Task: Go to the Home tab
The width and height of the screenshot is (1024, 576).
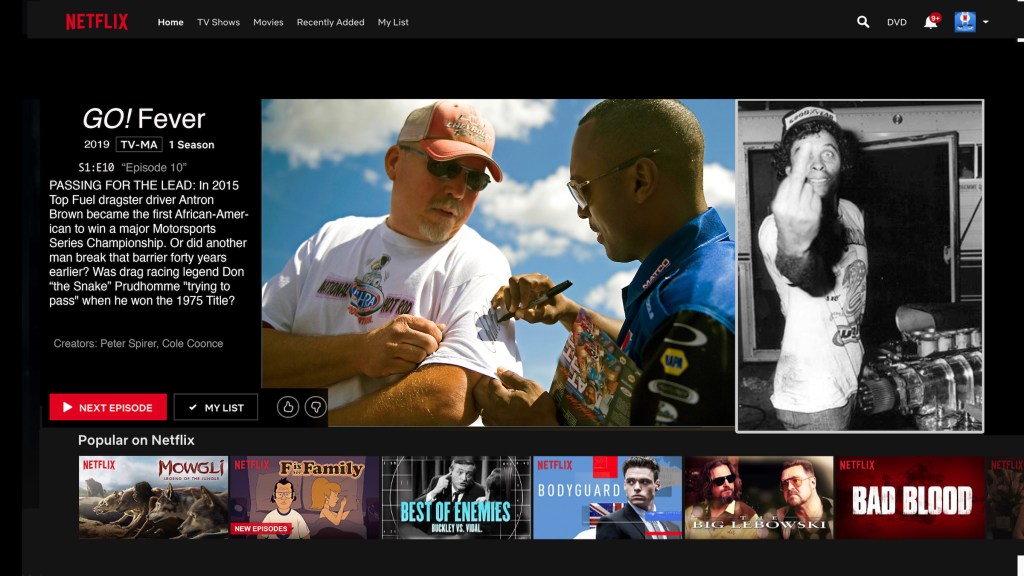Action: pos(171,22)
